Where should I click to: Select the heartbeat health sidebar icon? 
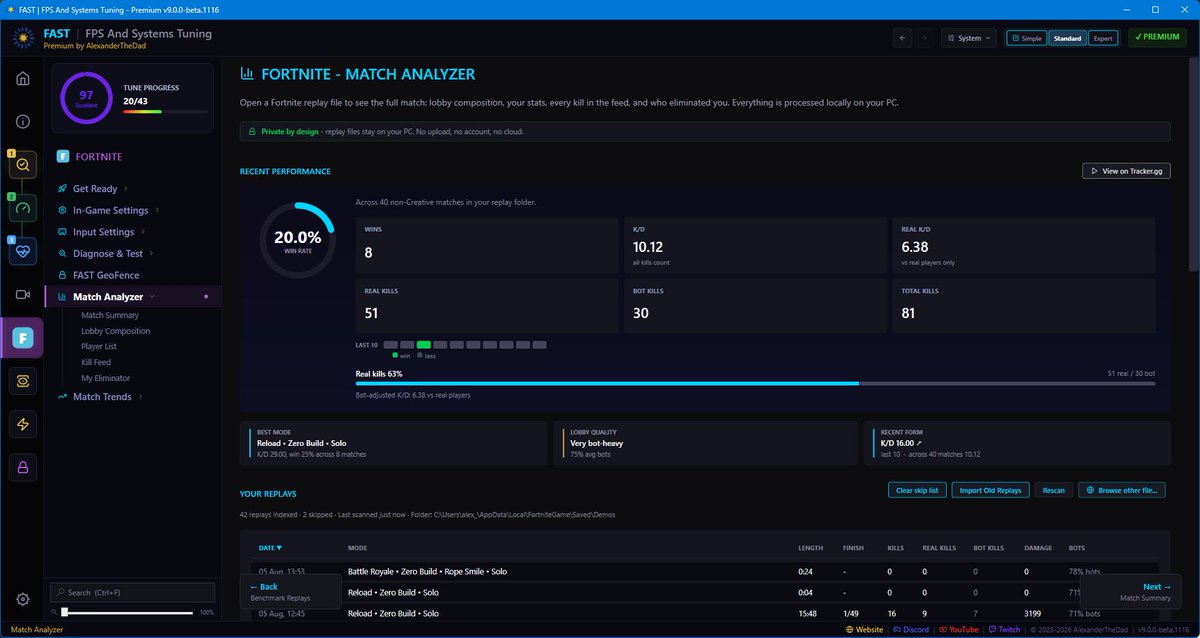tap(23, 251)
